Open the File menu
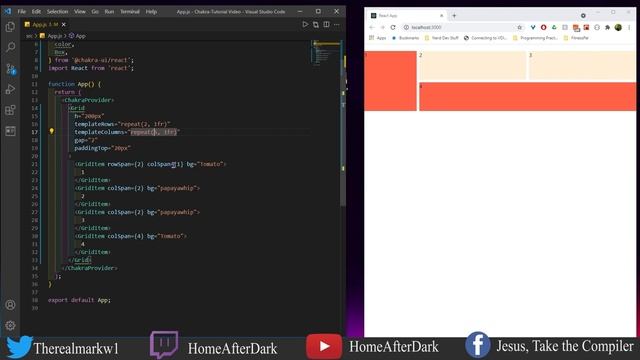The image size is (640, 360). pyautogui.click(x=22, y=11)
